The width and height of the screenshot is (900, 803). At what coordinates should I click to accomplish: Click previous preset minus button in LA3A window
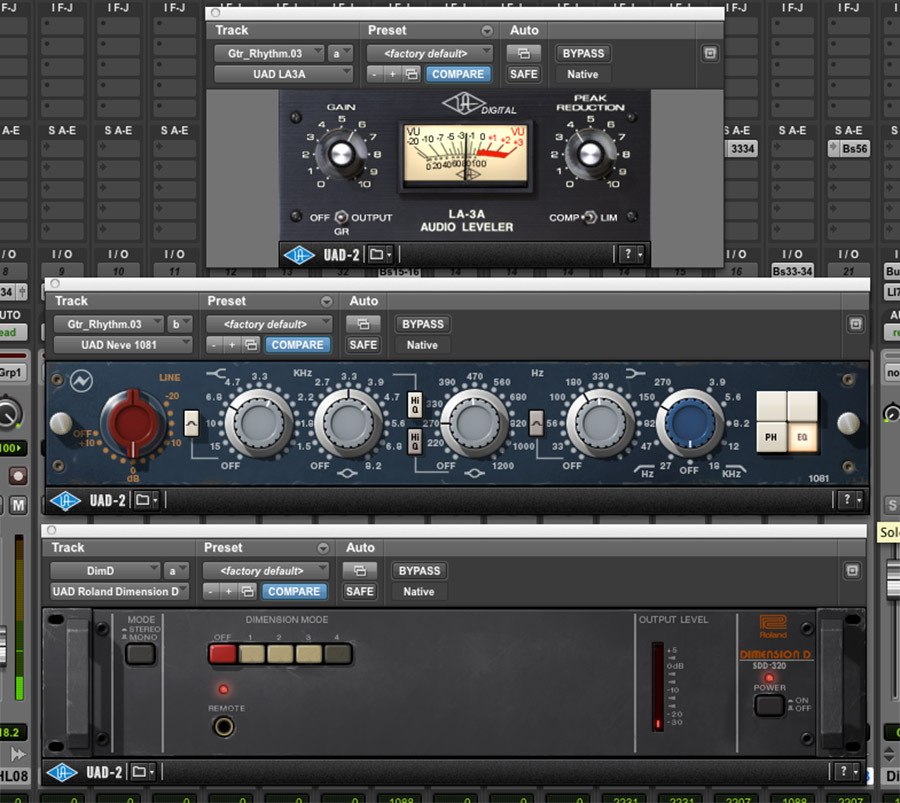pyautogui.click(x=375, y=74)
